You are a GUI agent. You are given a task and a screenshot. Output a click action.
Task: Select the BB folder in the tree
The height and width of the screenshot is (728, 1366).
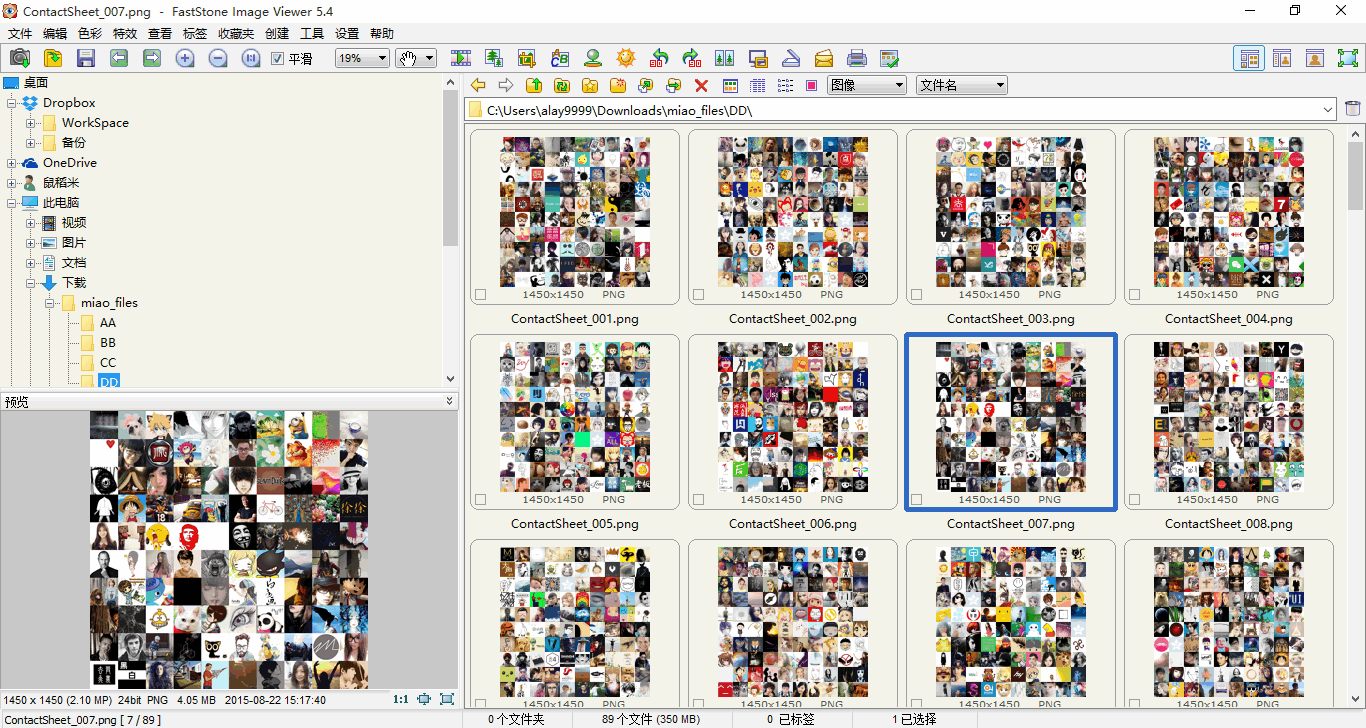tap(107, 343)
